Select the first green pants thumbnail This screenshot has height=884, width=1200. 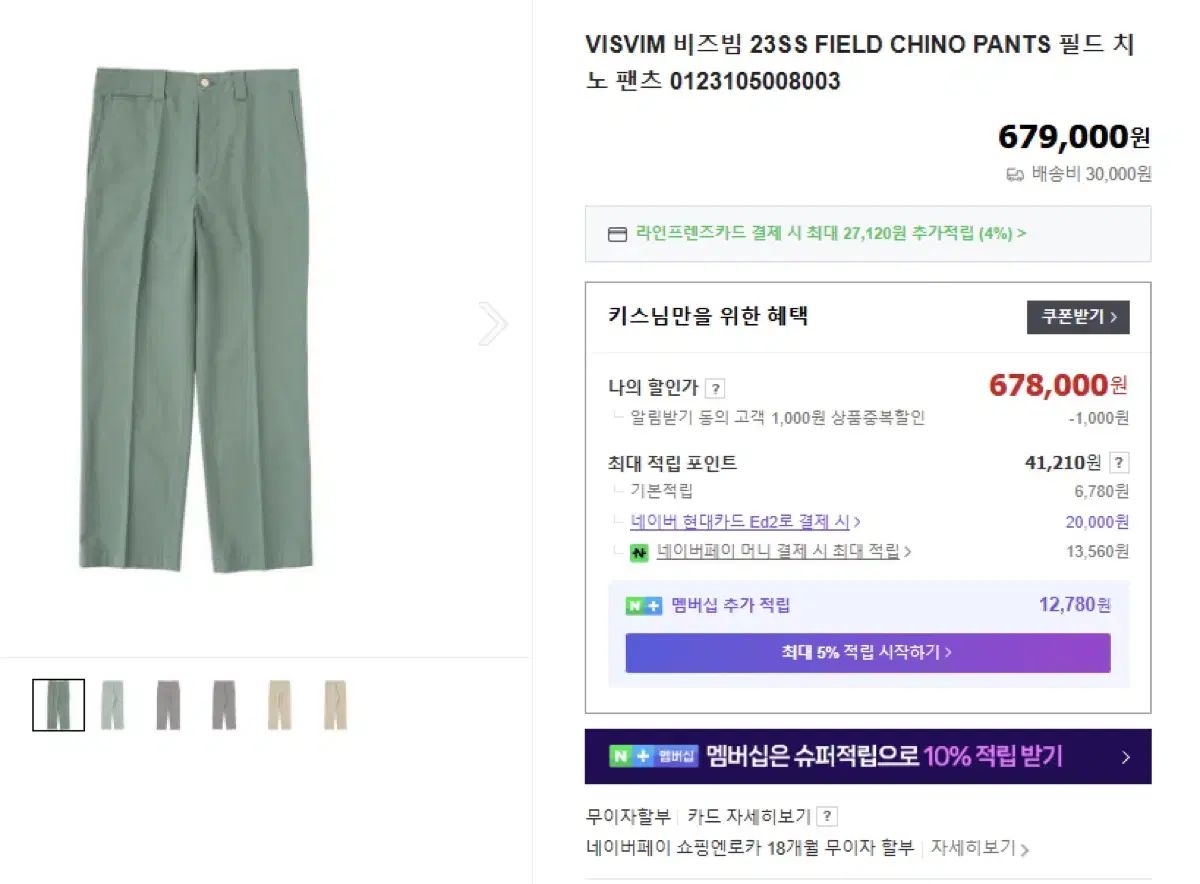(x=58, y=705)
